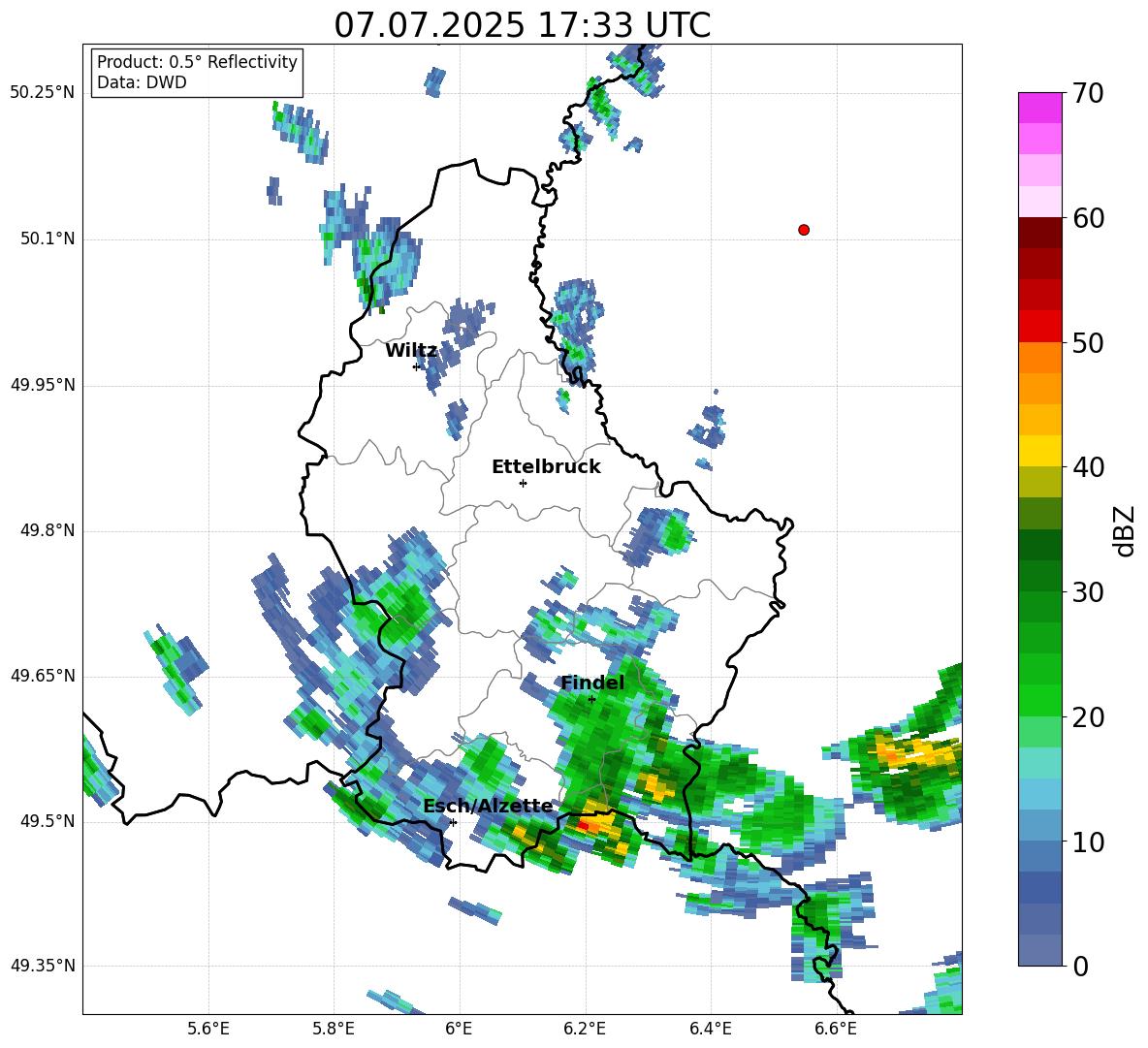This screenshot has height=1048, width=1148.
Task: Click the yellow colorbar segment above 40
Action: (x=1039, y=451)
